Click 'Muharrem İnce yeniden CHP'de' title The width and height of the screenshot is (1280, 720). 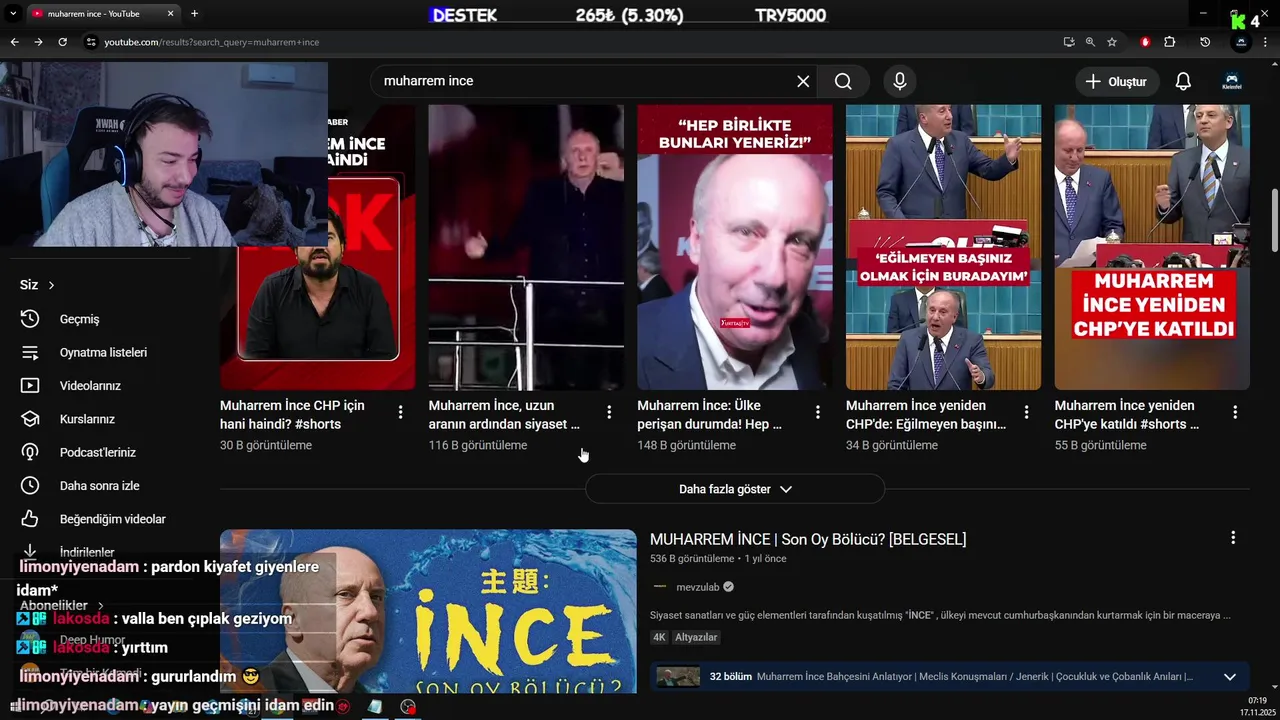(x=926, y=415)
